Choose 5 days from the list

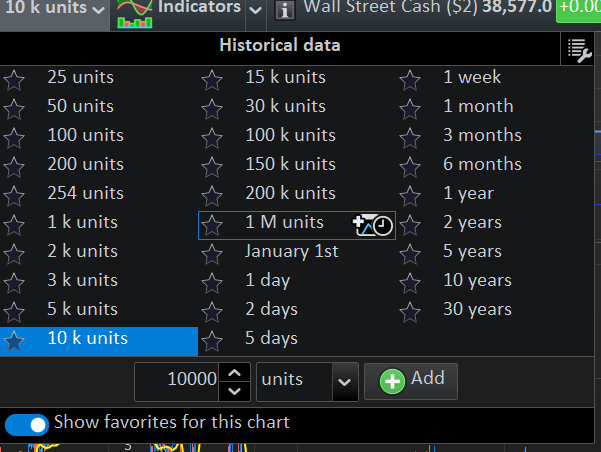[271, 338]
